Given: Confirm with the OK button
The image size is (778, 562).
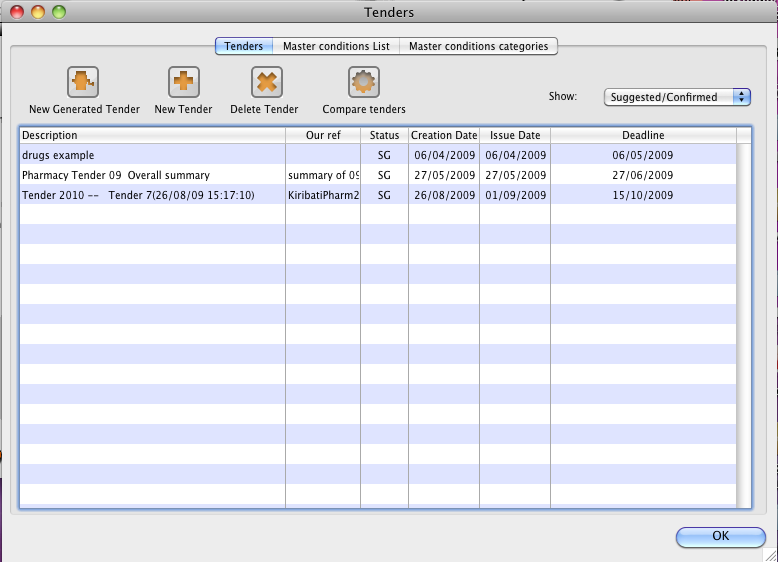Looking at the screenshot, I should [x=720, y=537].
